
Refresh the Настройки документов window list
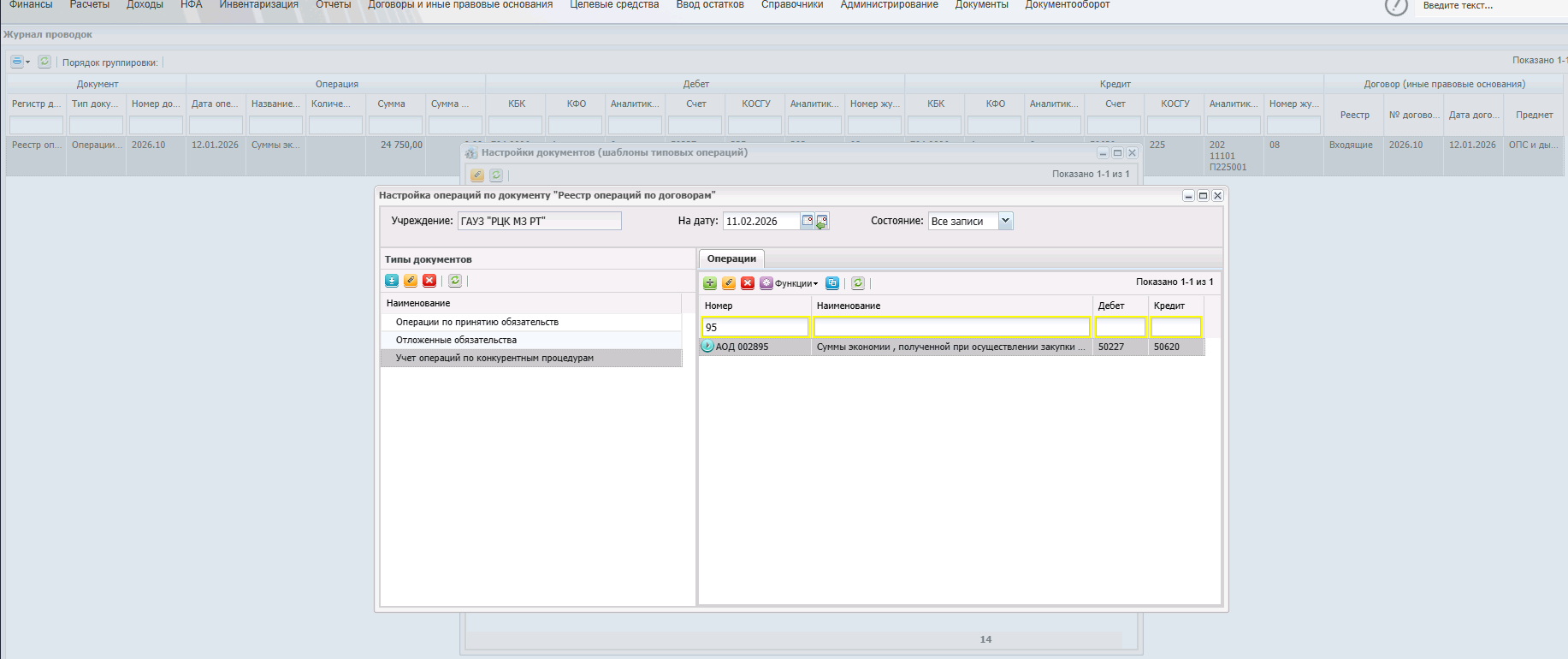point(496,175)
